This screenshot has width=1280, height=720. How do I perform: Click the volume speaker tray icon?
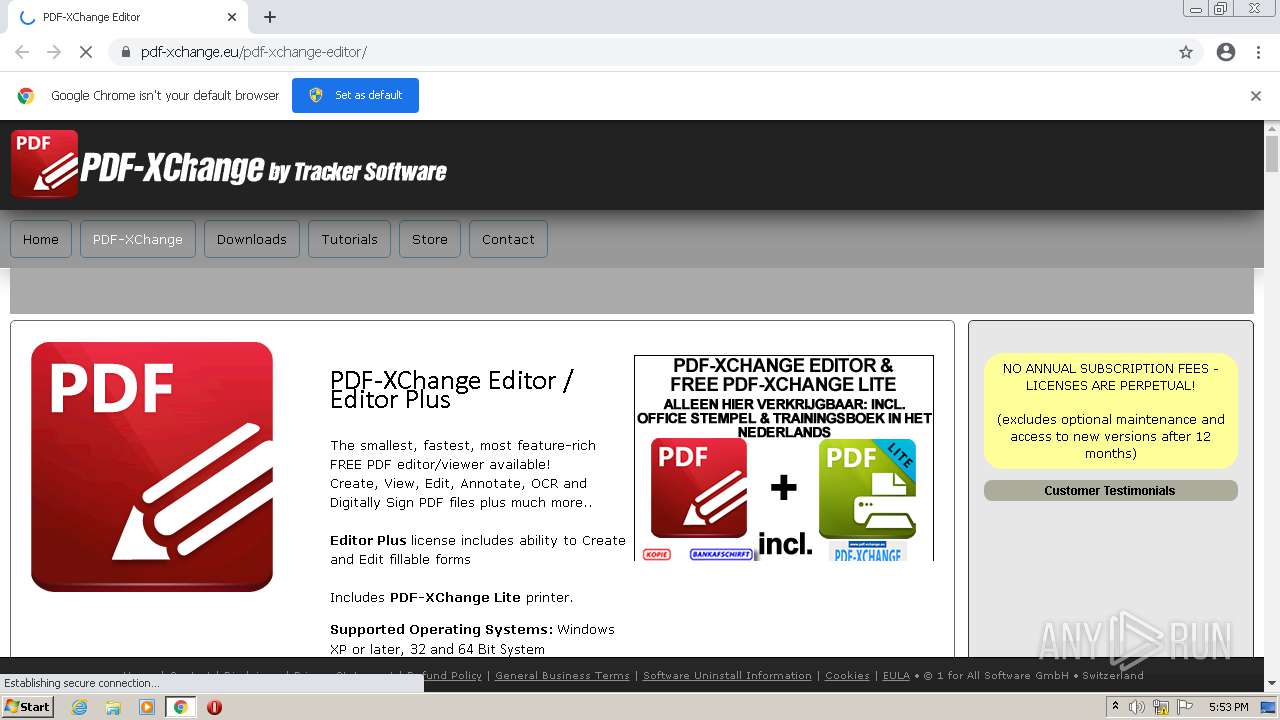click(x=1137, y=707)
